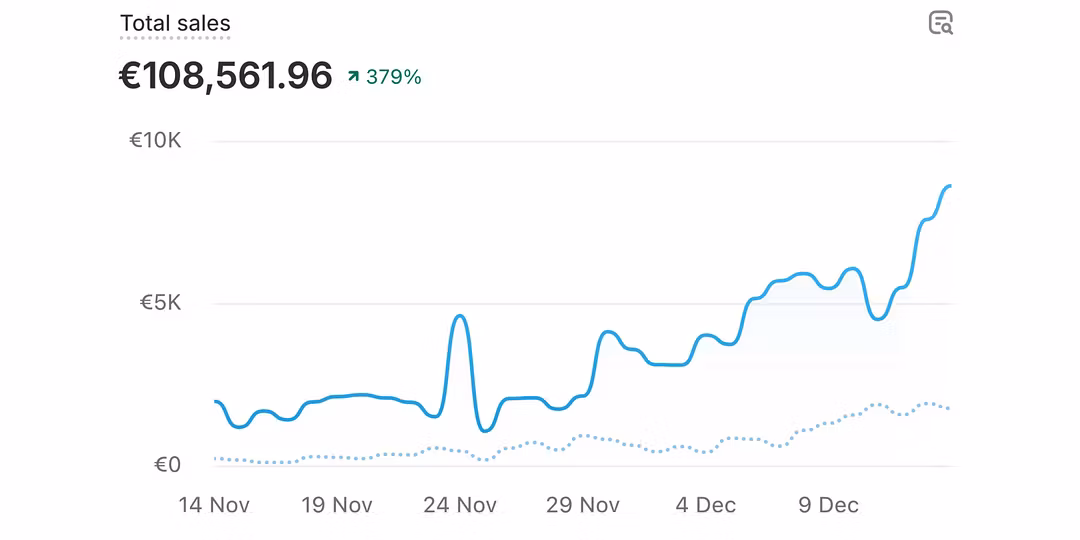Select the €5K y-axis label
The height and width of the screenshot is (540, 1080).
tap(160, 302)
